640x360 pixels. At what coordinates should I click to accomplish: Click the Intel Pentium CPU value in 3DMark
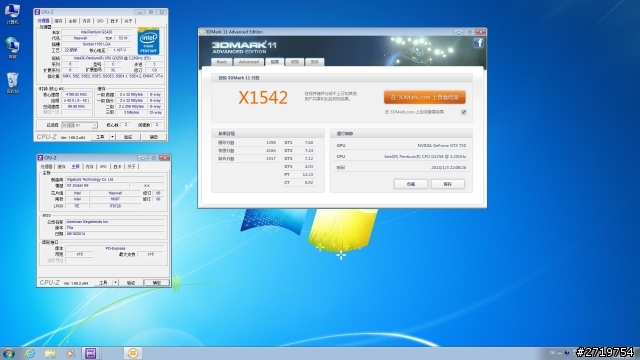click(x=425, y=156)
